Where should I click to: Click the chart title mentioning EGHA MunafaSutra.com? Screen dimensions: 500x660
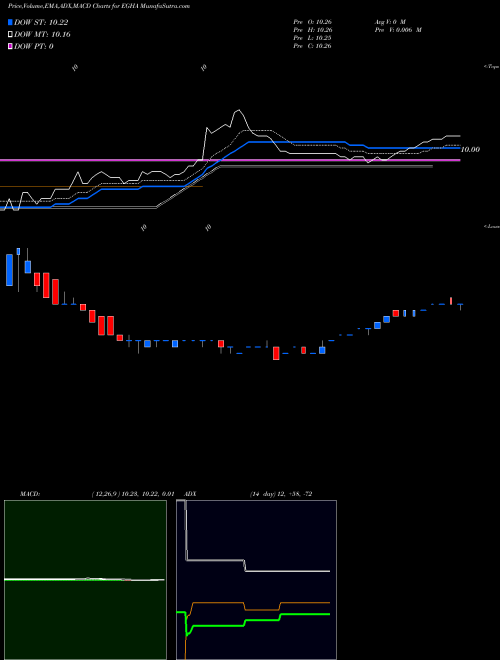point(98,6)
